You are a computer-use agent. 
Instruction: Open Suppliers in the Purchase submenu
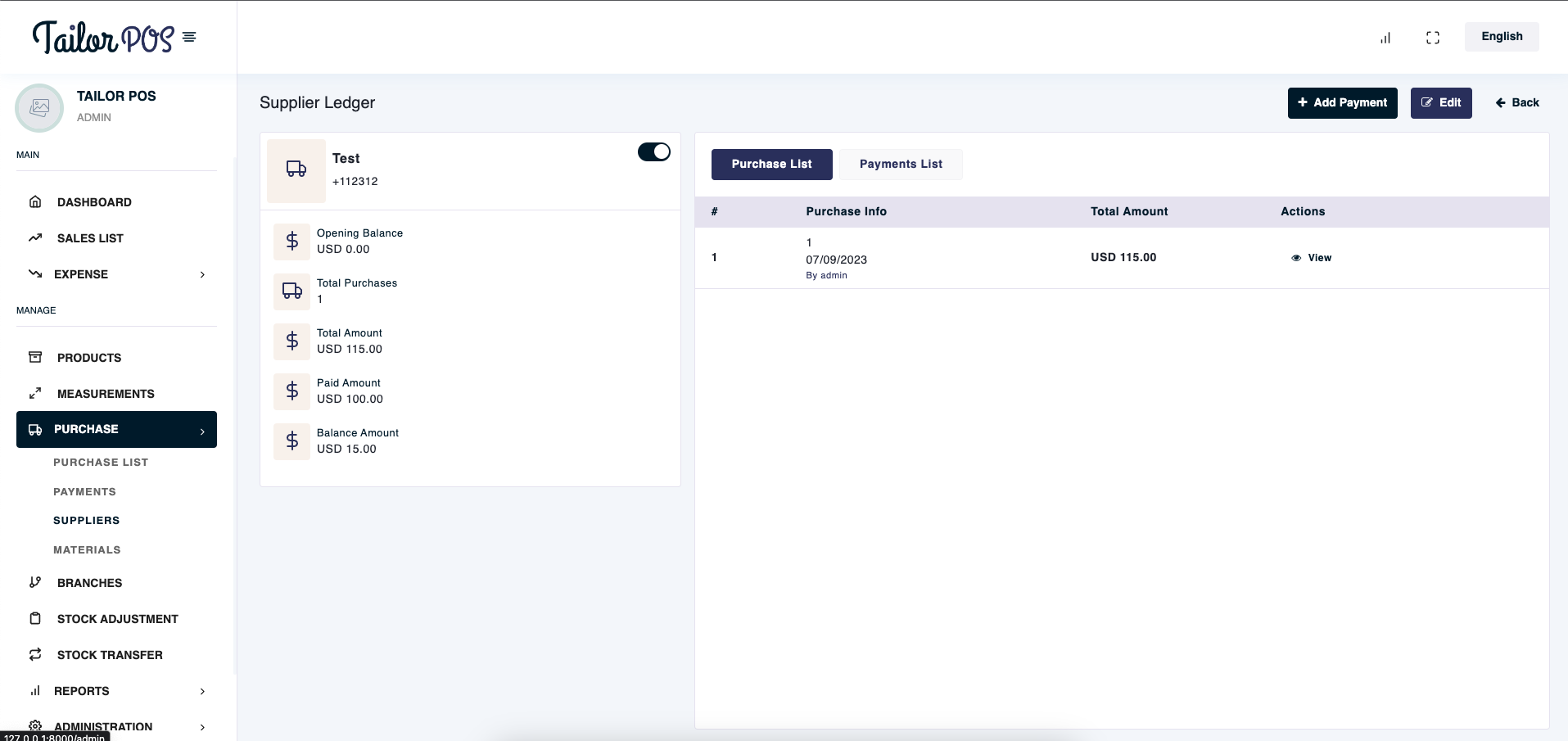point(86,520)
